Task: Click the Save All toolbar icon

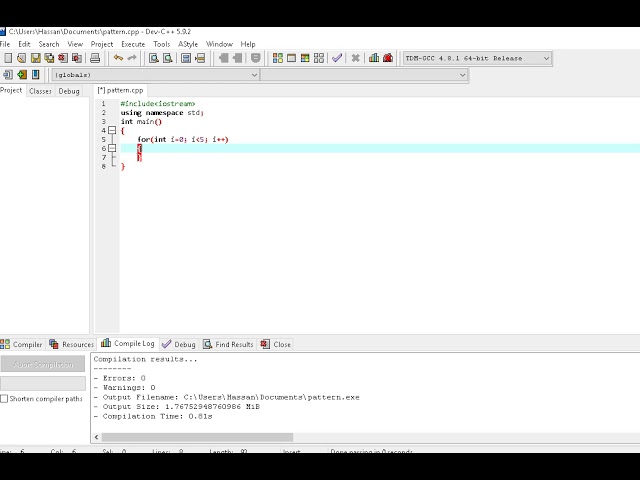Action: pos(49,58)
